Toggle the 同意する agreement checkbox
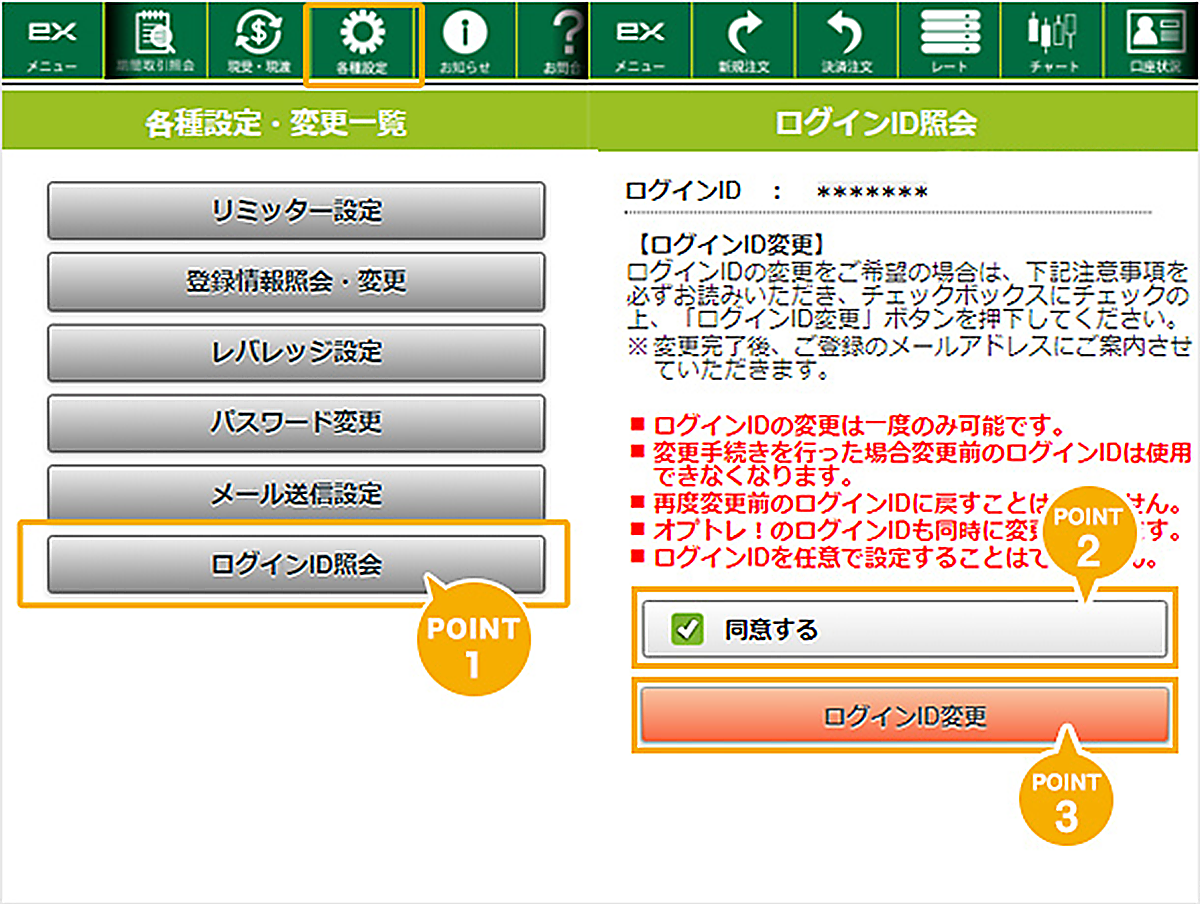Image resolution: width=1200 pixels, height=904 pixels. tap(688, 629)
